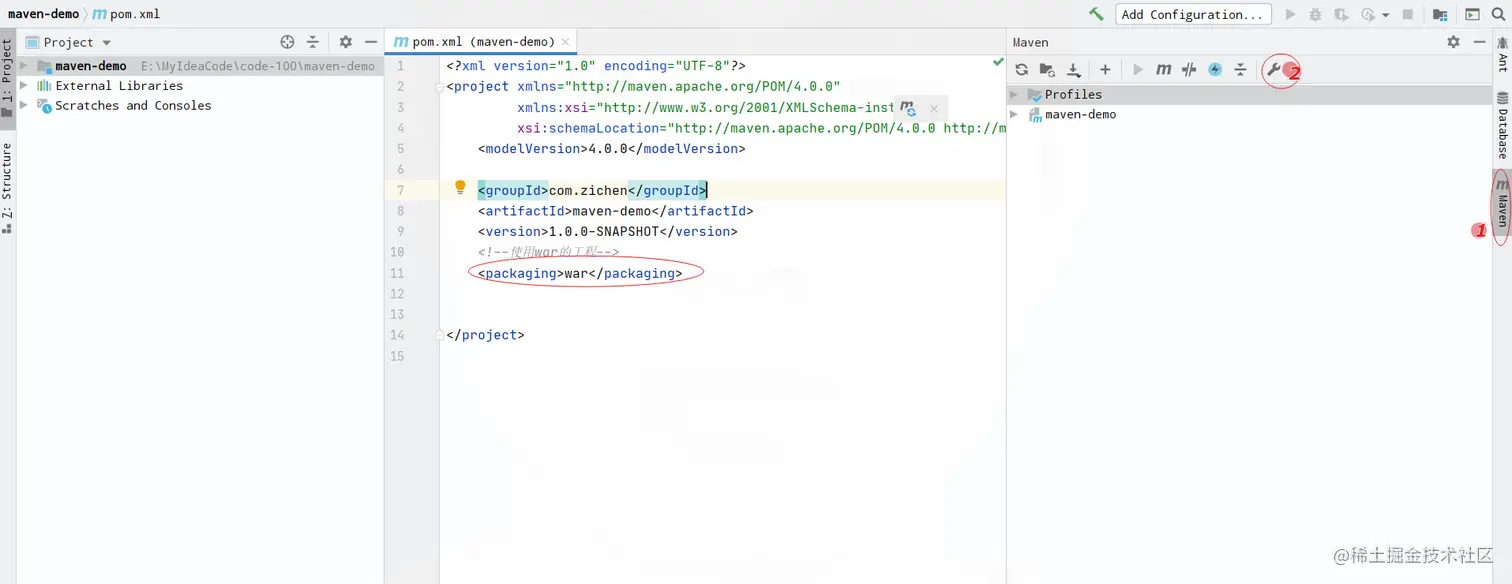Toggle Maven Offline Mode lightning icon
The height and width of the screenshot is (584, 1512).
[1215, 69]
